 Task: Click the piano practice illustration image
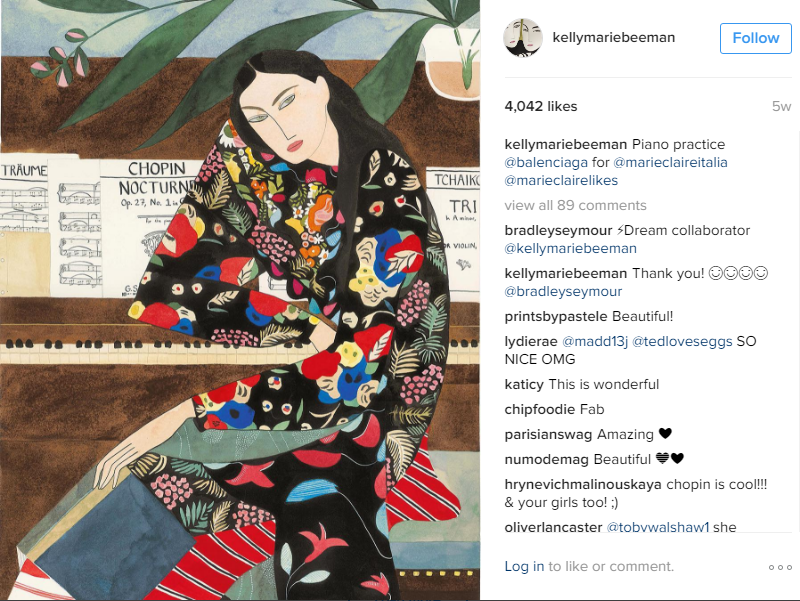pyautogui.click(x=240, y=300)
